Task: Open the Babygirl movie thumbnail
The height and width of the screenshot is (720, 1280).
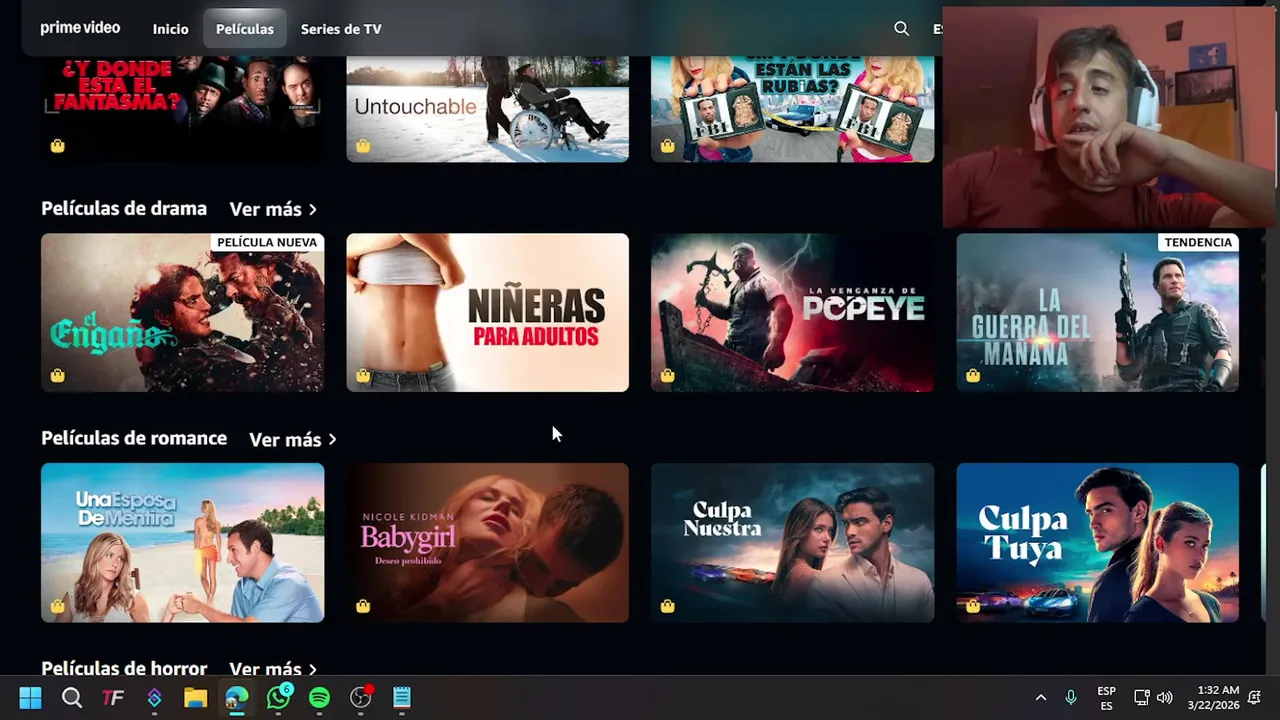Action: [487, 543]
